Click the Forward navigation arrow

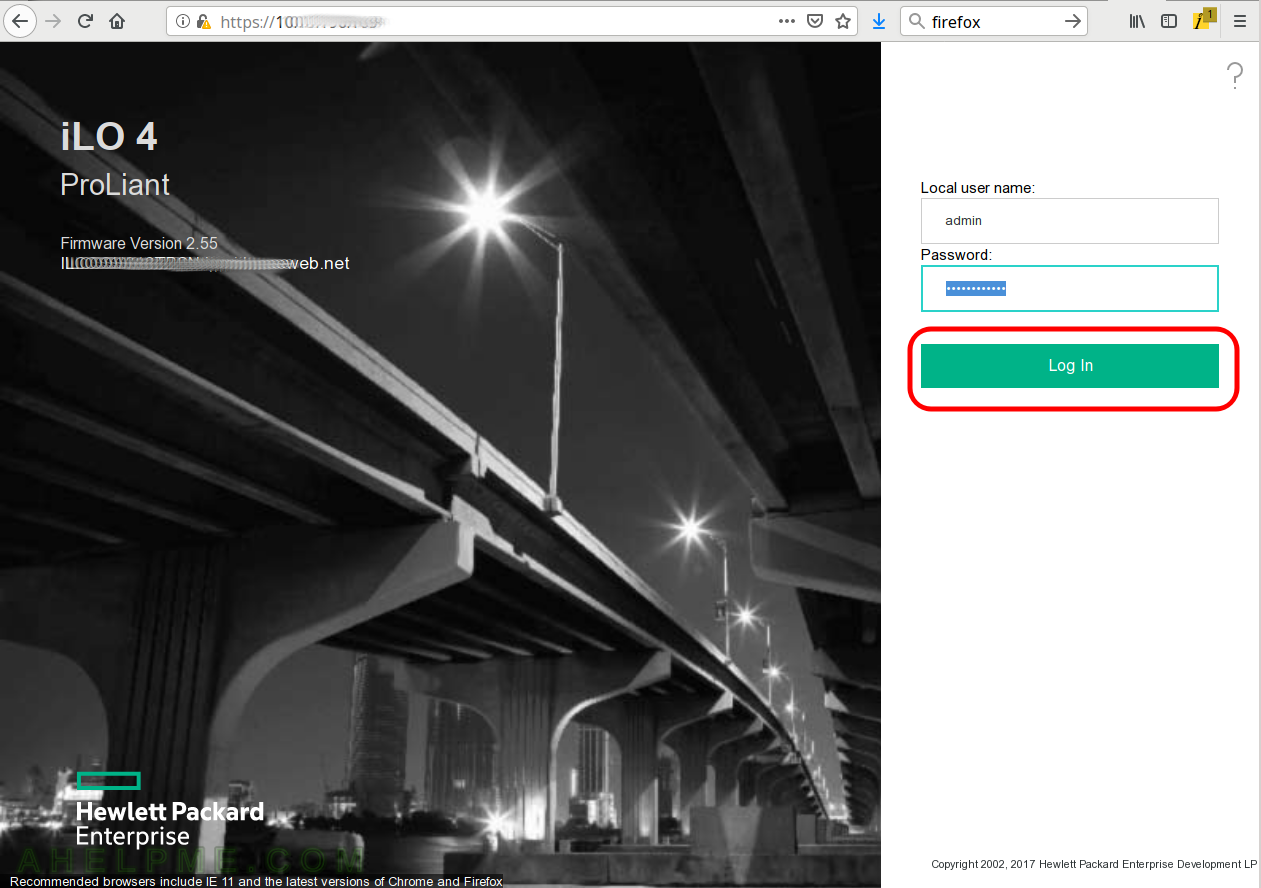[53, 21]
